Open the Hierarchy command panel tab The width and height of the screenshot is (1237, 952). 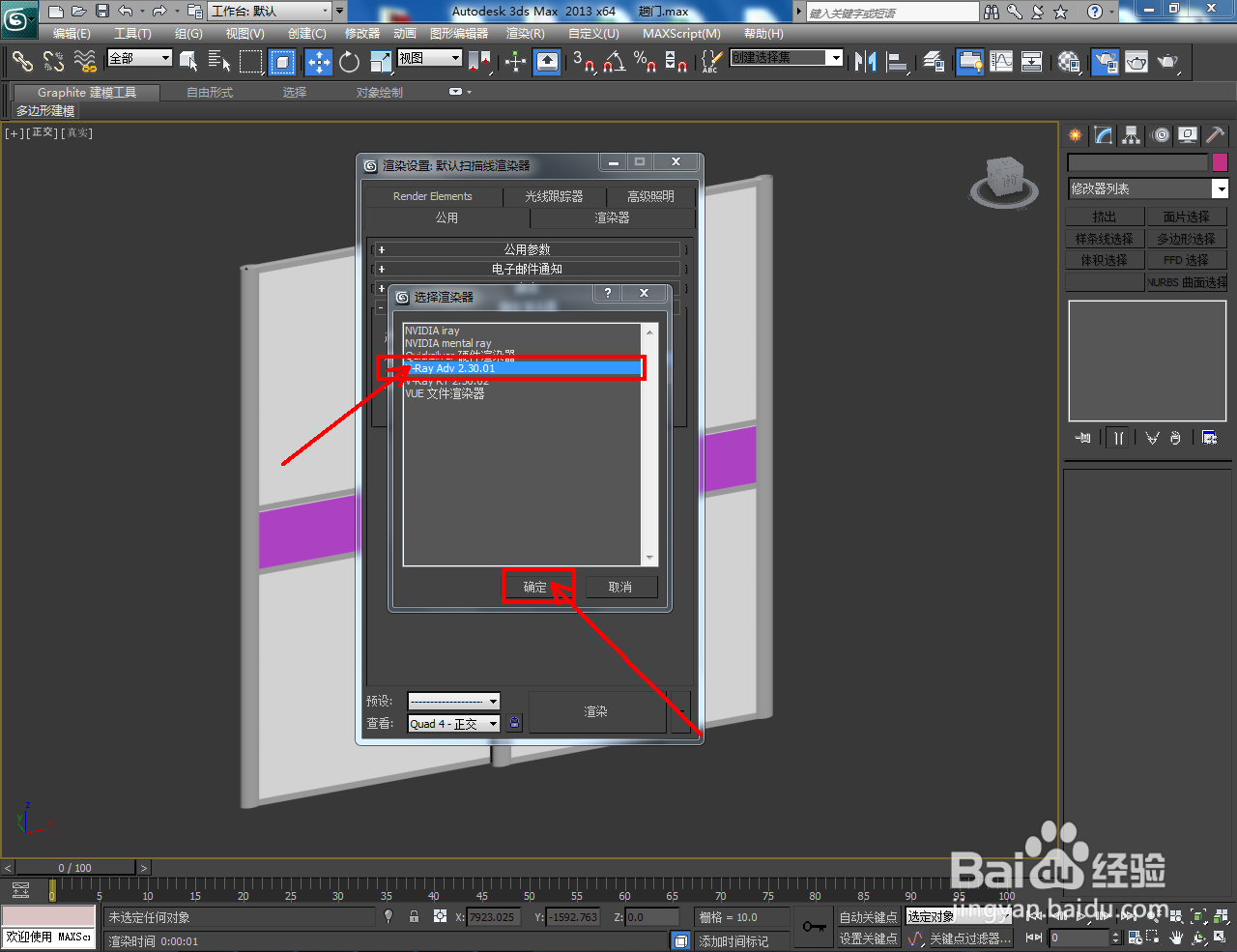tap(1132, 135)
